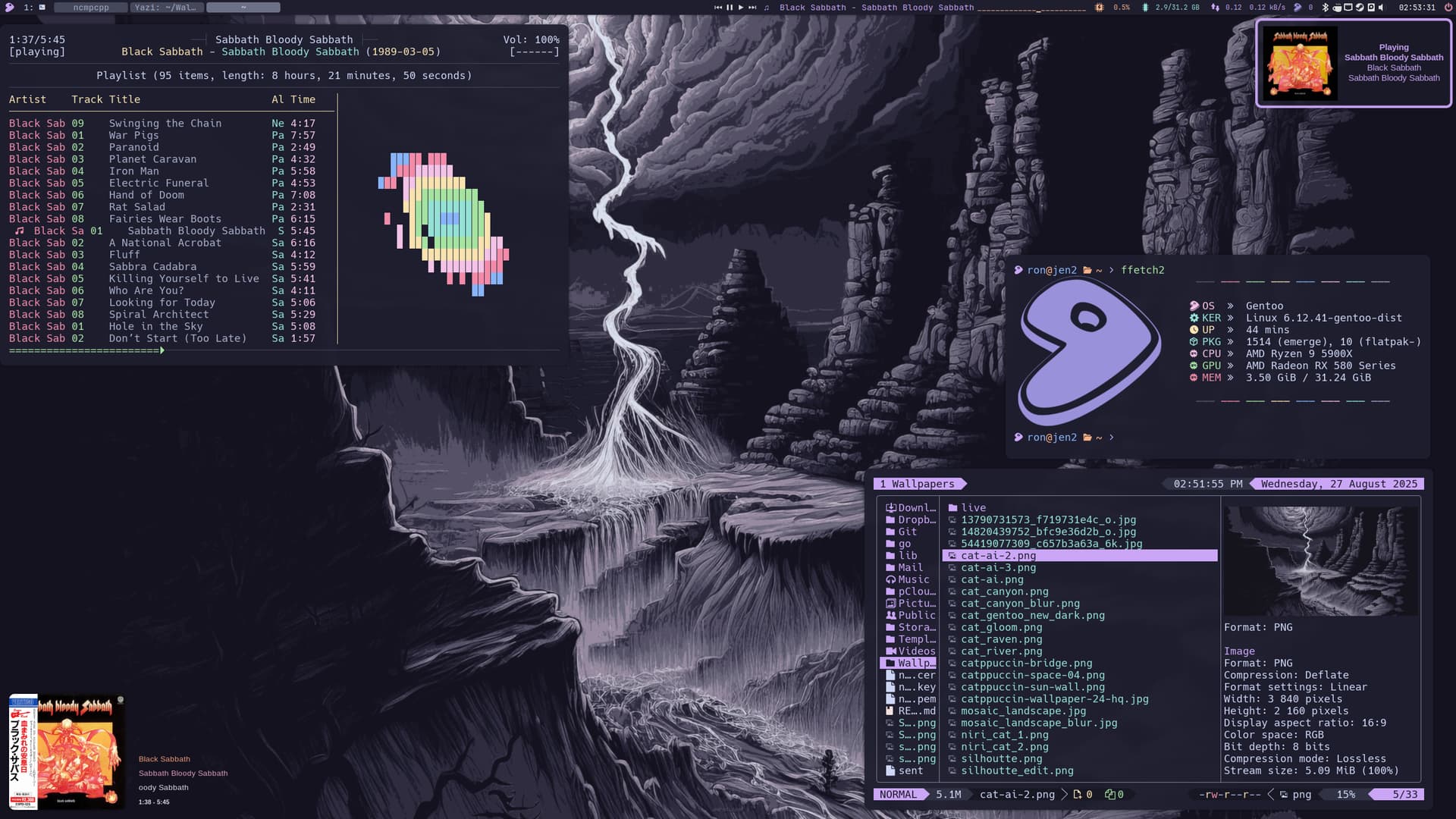Click the network speed arrows icon
Image resolution: width=1456 pixels, height=819 pixels.
coord(1216,8)
